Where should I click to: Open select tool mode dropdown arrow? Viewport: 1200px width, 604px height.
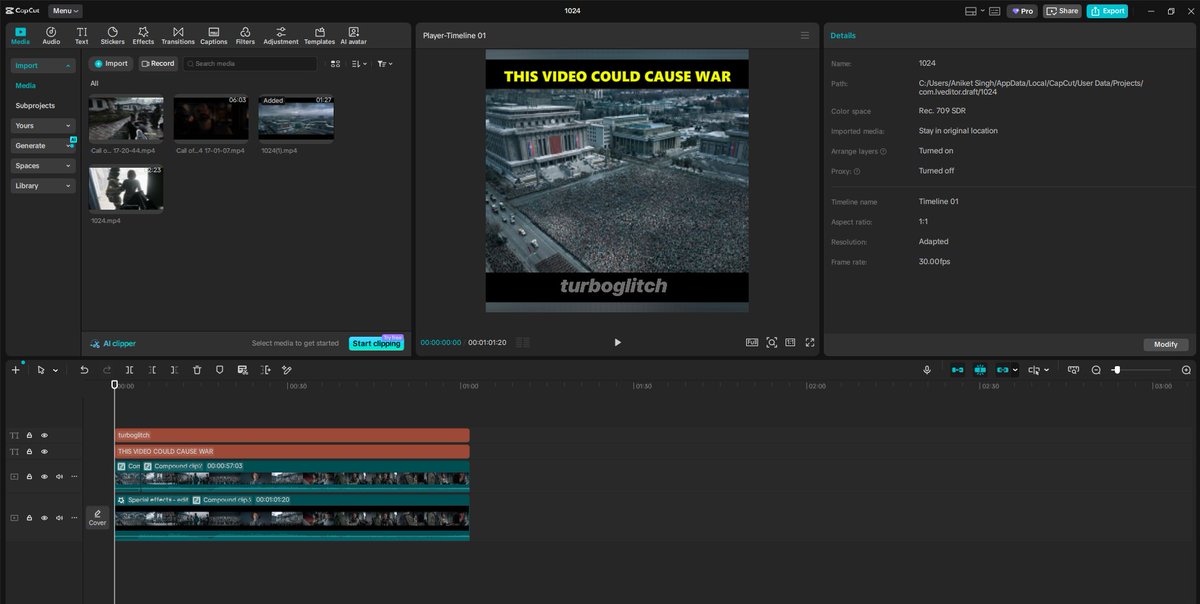(55, 370)
